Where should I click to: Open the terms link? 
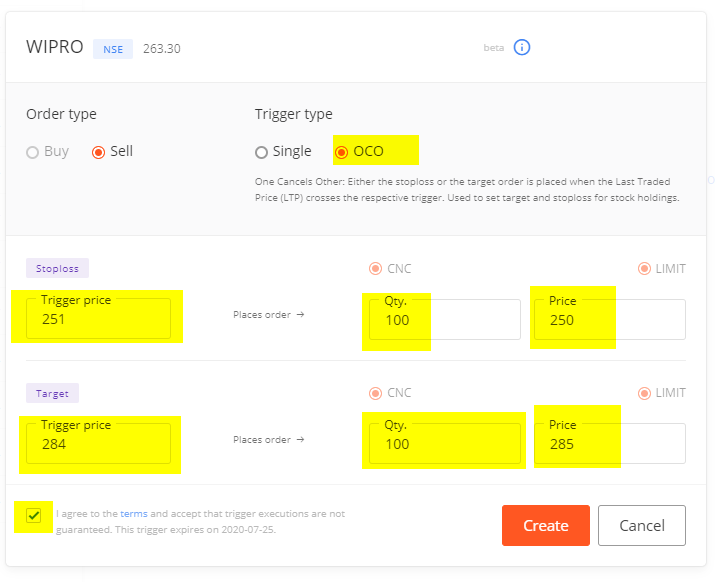pos(134,514)
